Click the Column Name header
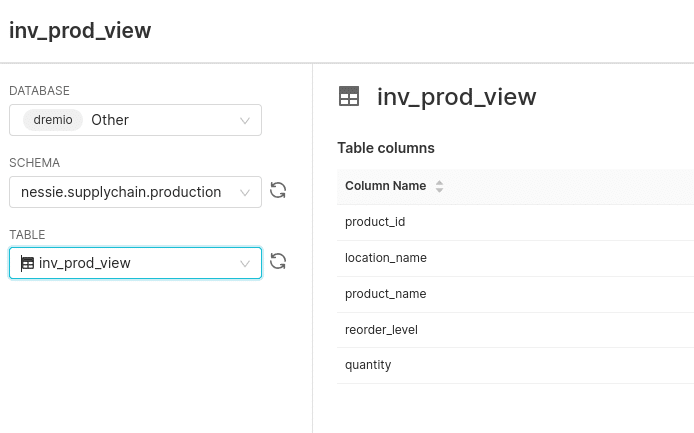This screenshot has width=694, height=433. coord(386,186)
